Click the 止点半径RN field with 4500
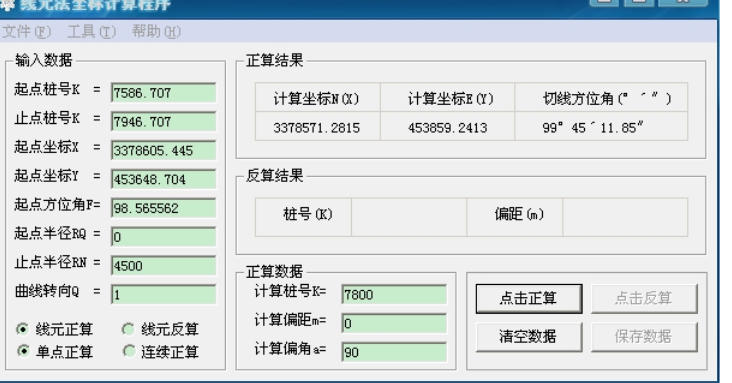This screenshot has width=732, height=383. tap(163, 266)
